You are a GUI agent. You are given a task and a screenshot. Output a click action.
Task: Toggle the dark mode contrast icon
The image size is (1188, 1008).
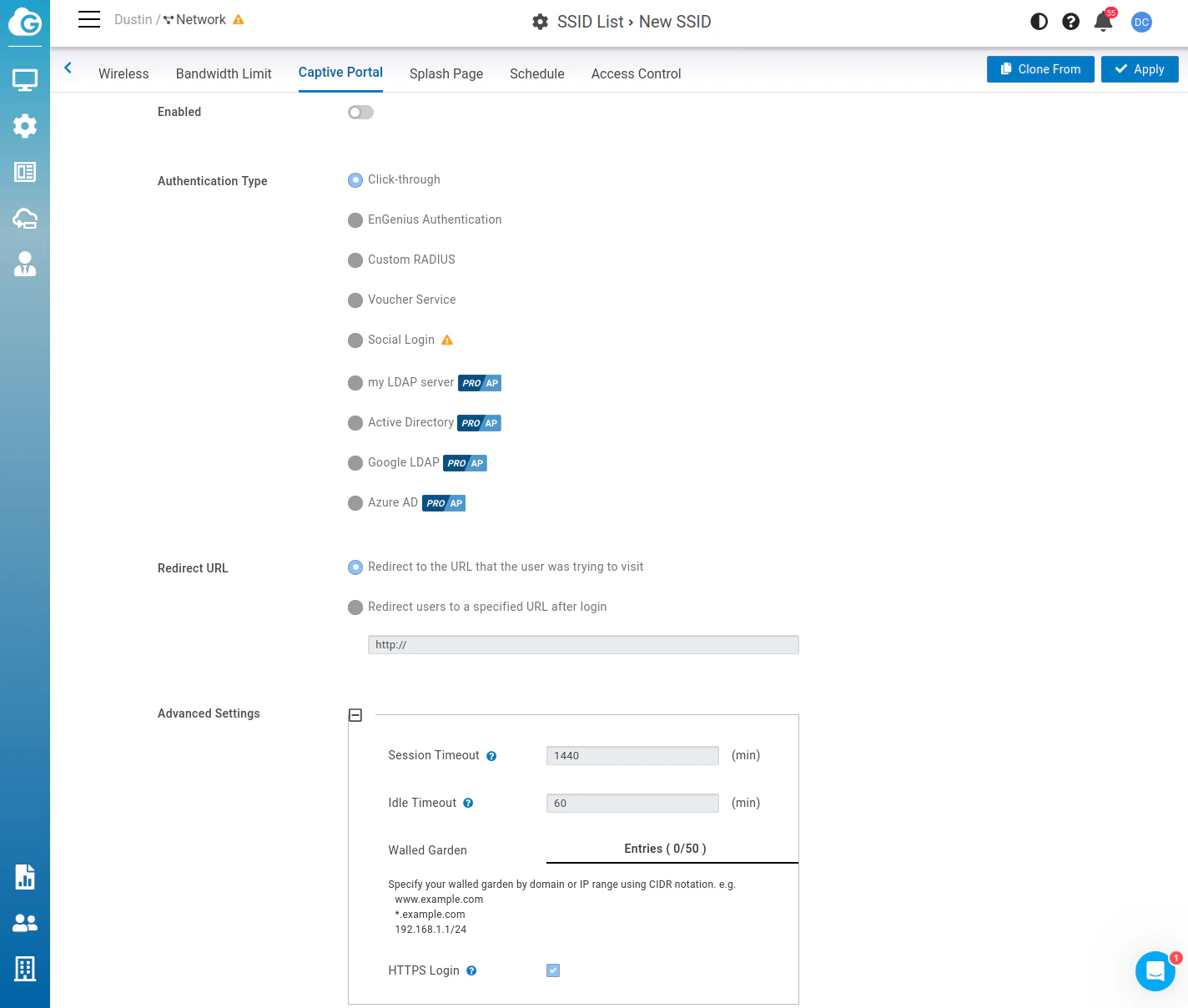tap(1039, 22)
